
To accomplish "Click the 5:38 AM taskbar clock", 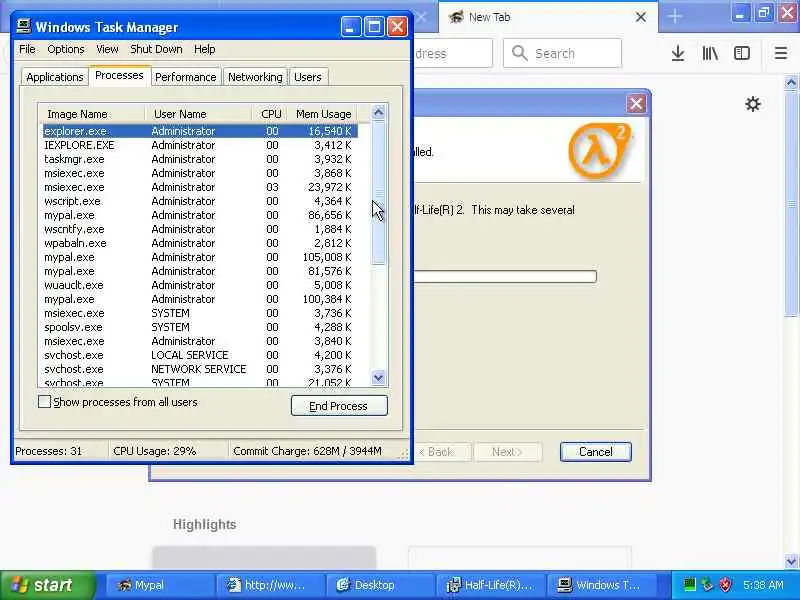I will 763,585.
